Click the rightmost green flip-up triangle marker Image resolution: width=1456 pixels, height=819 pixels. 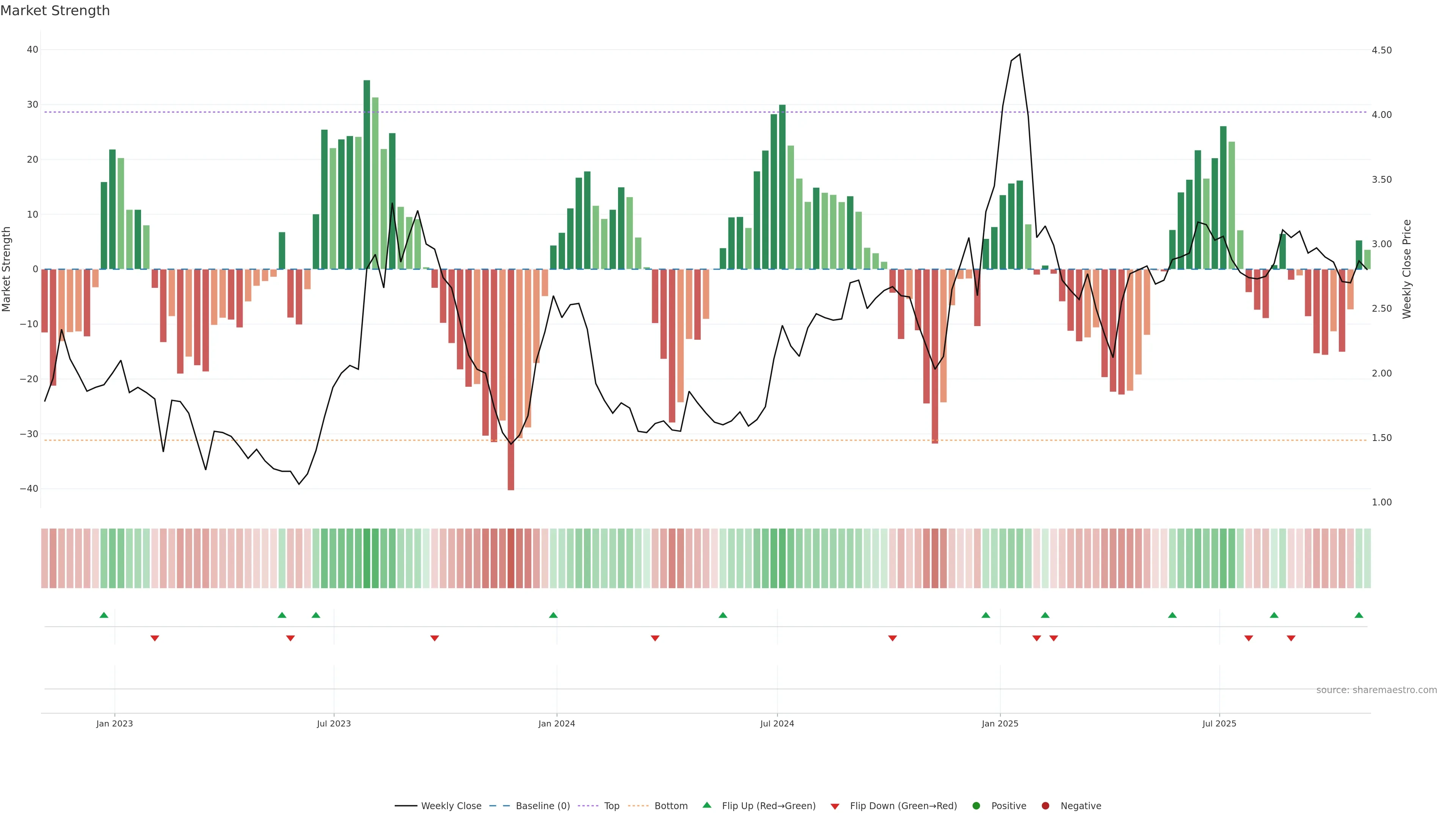(x=1359, y=615)
